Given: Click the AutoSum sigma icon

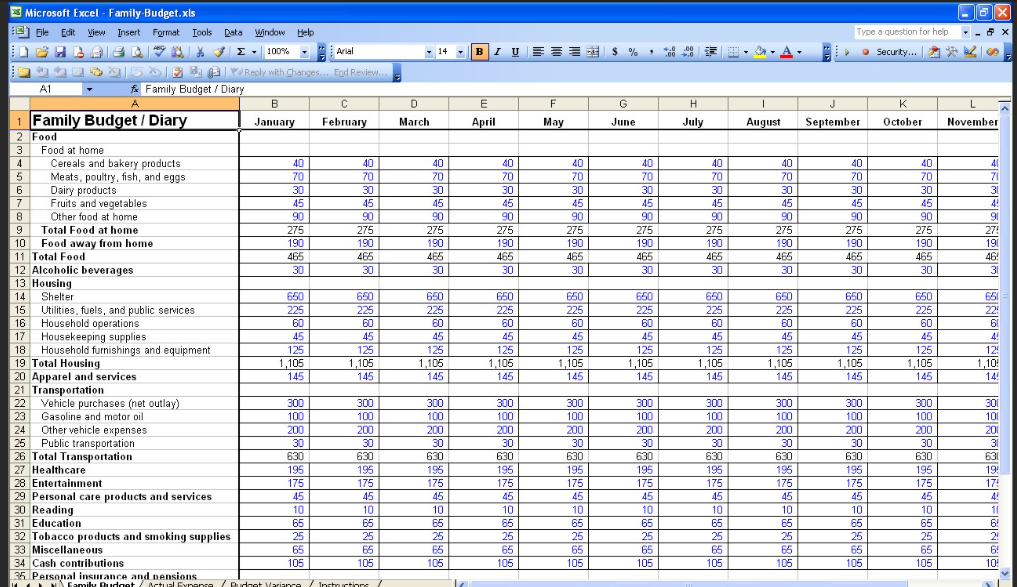Looking at the screenshot, I should click(x=241, y=52).
